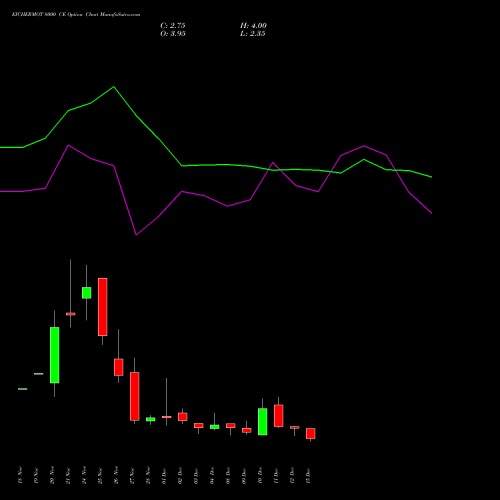The width and height of the screenshot is (500, 500).
Task: Click the red candle above 26 Nov
Action: click(119, 367)
